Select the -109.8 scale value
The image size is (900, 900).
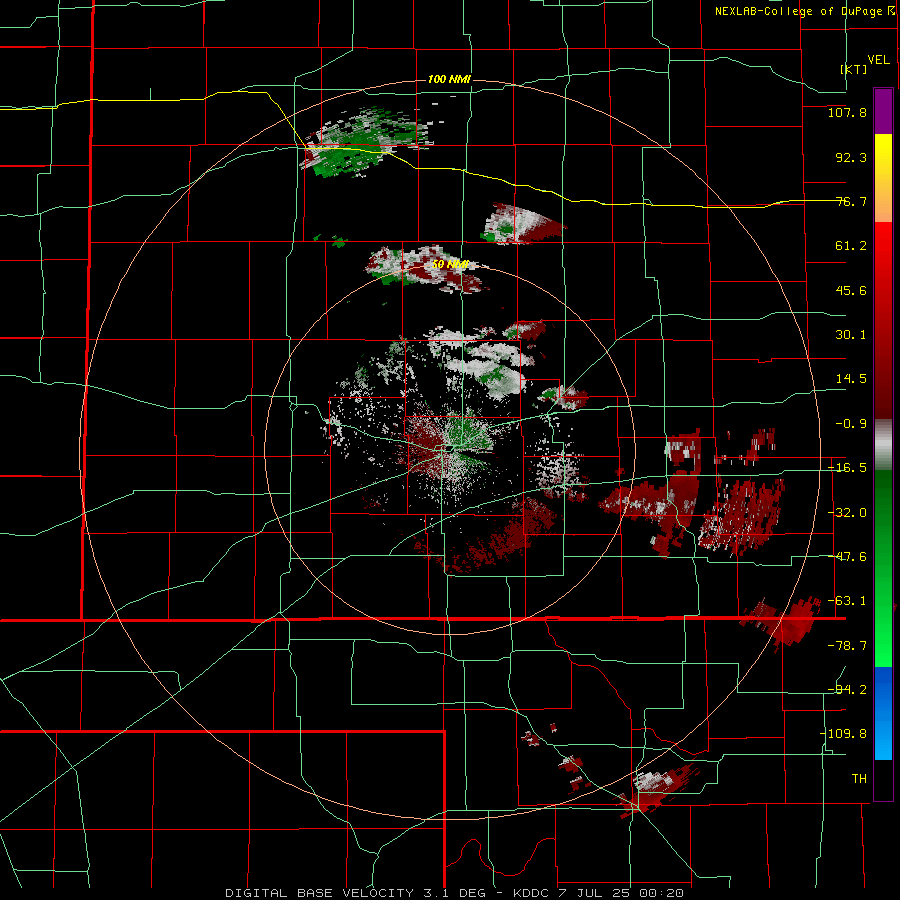pos(843,734)
